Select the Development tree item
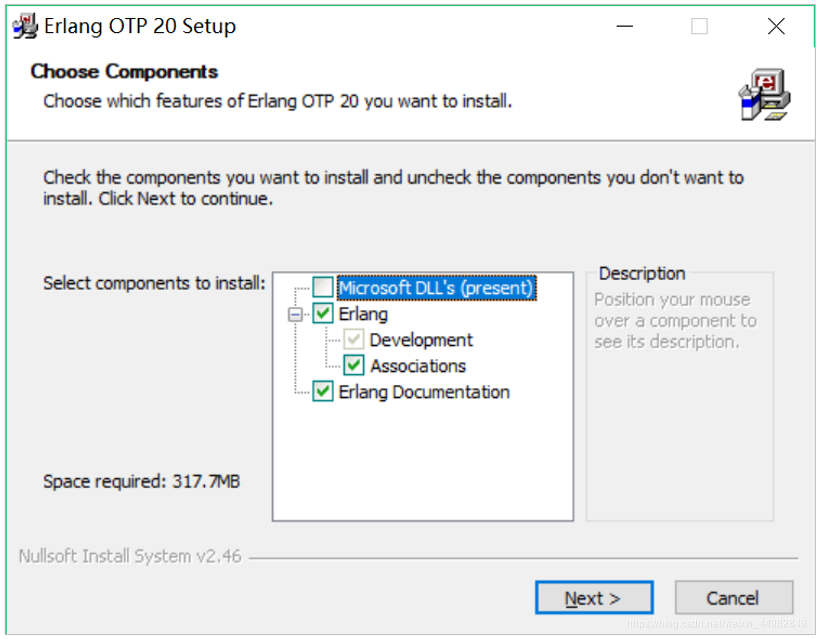816x639 pixels. (420, 340)
